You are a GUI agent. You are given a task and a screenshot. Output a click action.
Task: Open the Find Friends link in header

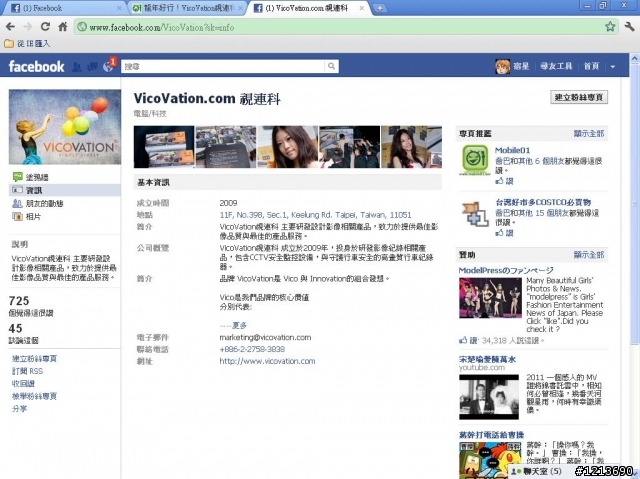pyautogui.click(x=556, y=66)
